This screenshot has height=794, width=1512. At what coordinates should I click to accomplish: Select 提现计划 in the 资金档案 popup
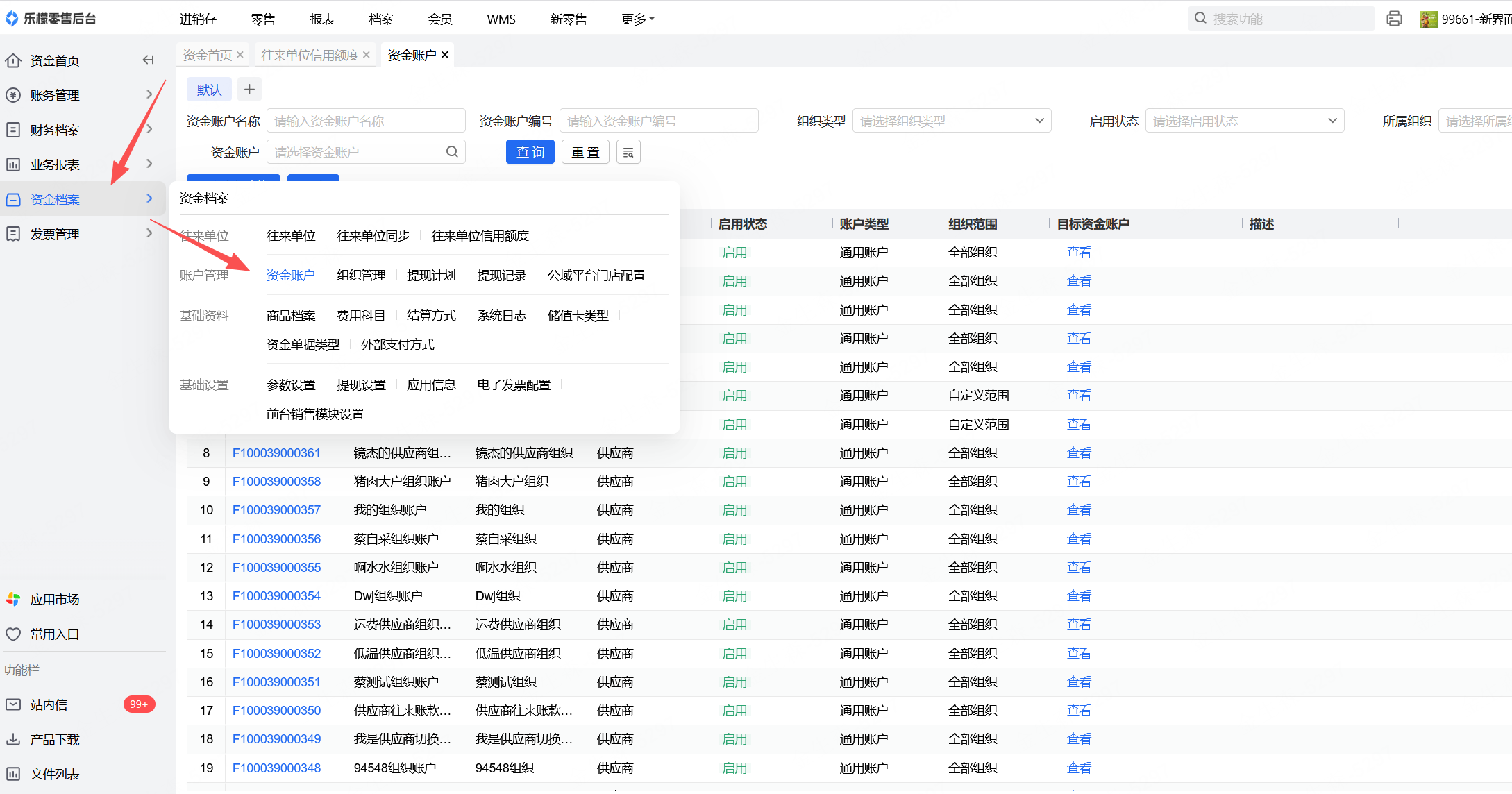click(x=431, y=276)
